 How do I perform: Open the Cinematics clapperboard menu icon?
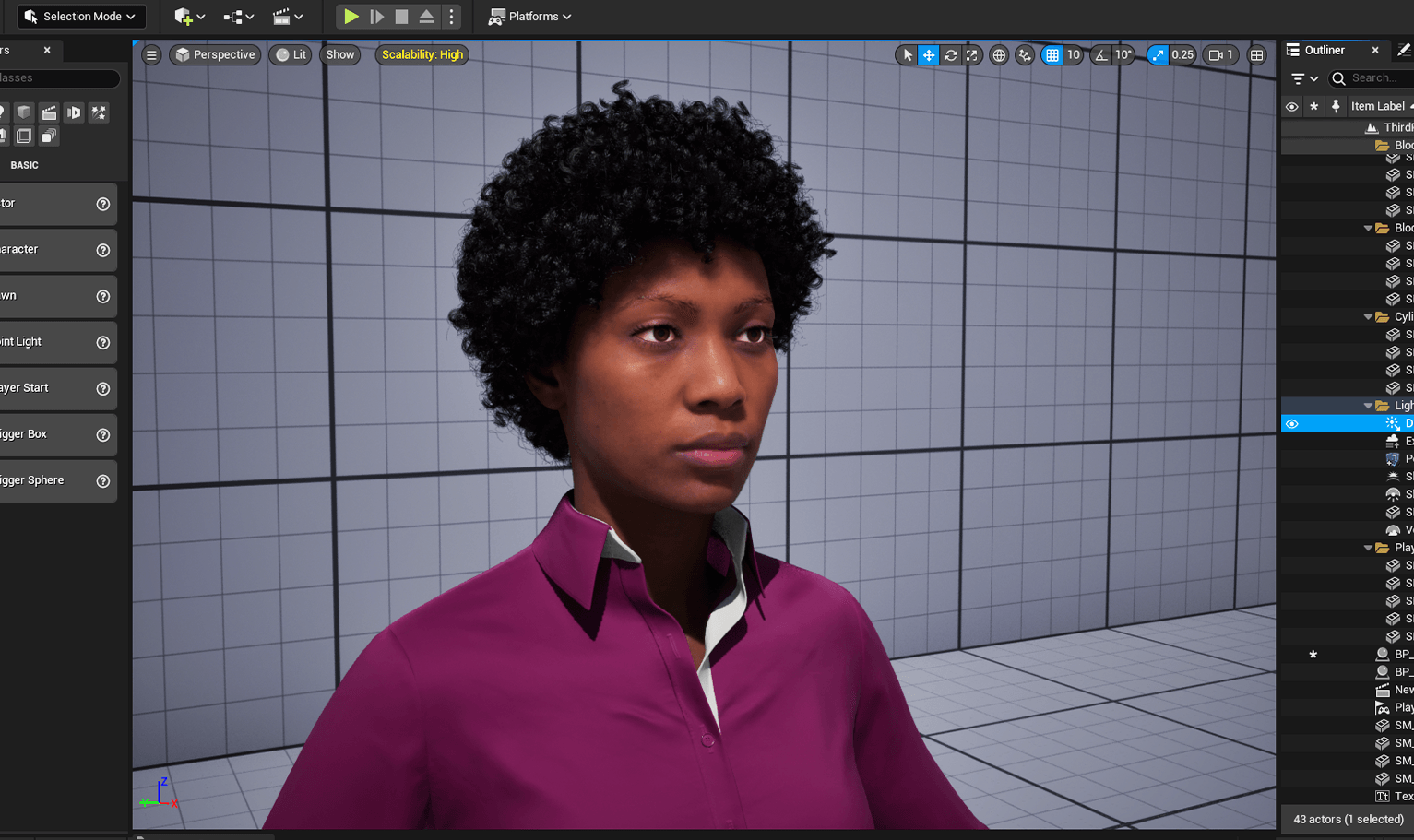click(x=282, y=16)
